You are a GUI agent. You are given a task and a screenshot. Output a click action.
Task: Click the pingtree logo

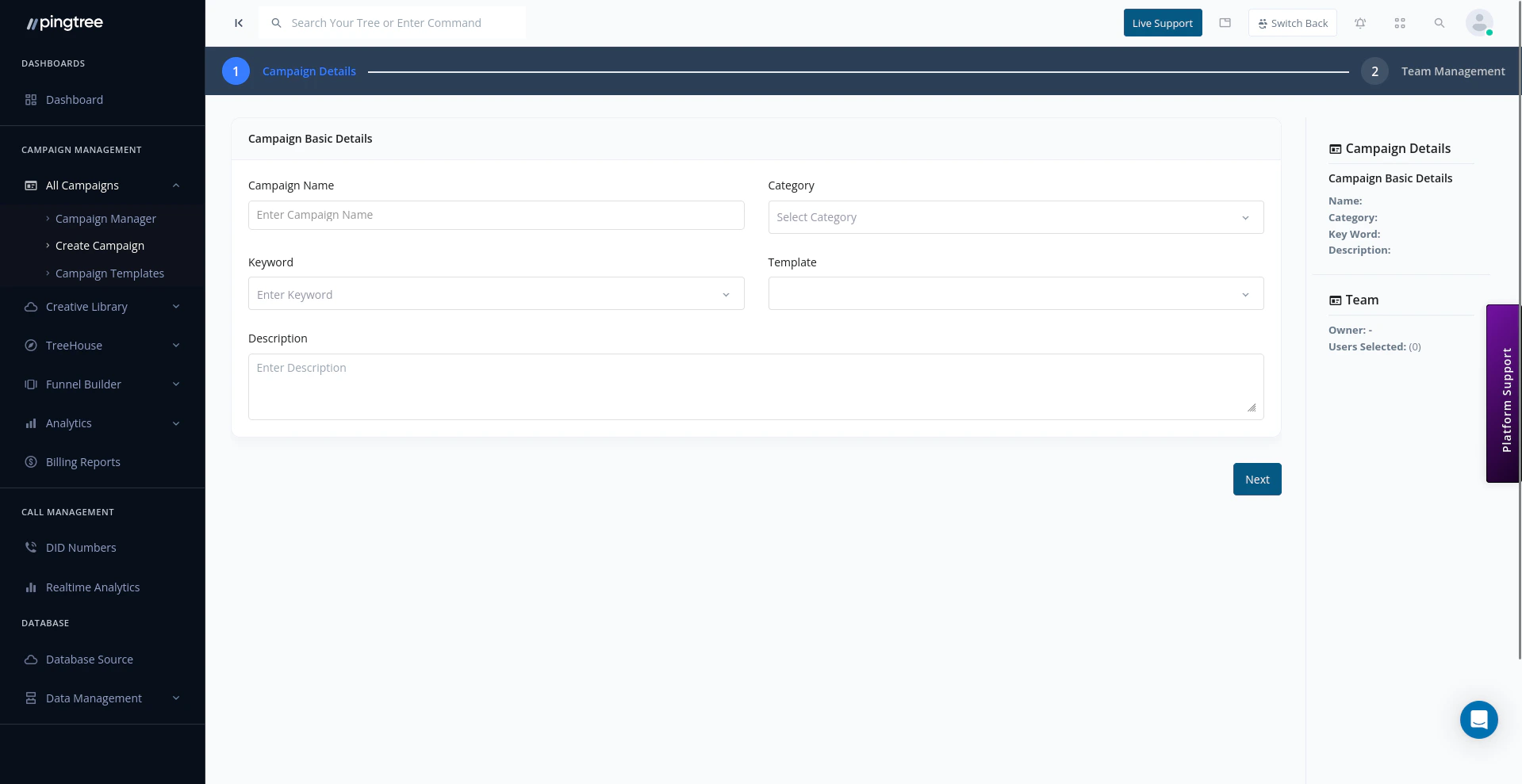pyautogui.click(x=65, y=23)
